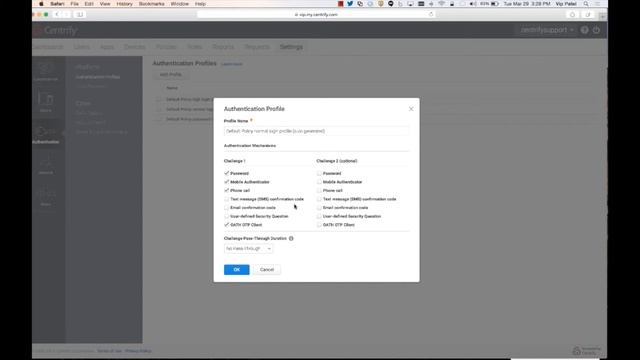
Task: Click the Twitter menu bar icon
Action: coord(350,4)
